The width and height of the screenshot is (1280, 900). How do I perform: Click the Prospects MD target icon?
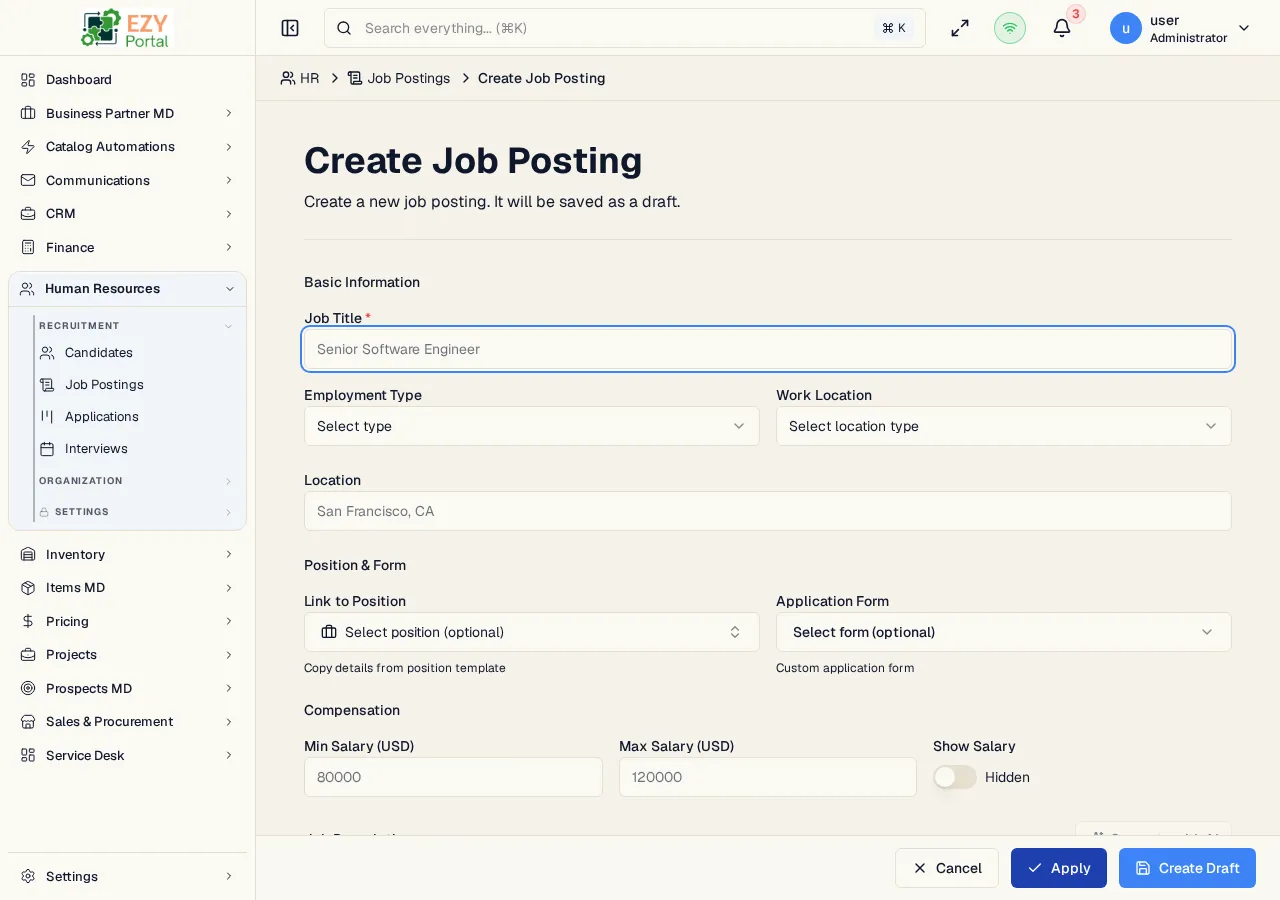(x=28, y=688)
